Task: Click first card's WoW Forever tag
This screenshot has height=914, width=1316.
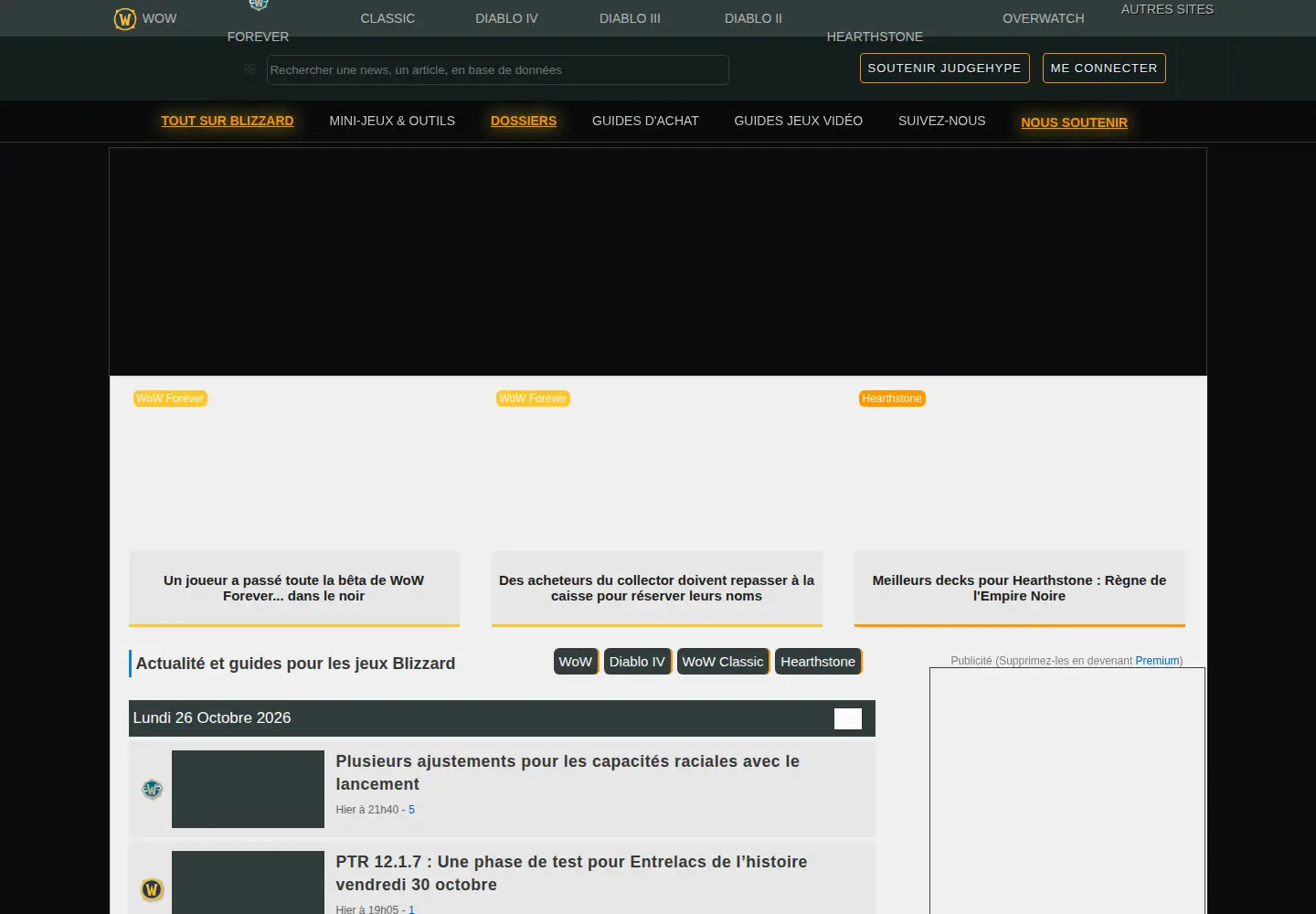Action: click(x=170, y=399)
